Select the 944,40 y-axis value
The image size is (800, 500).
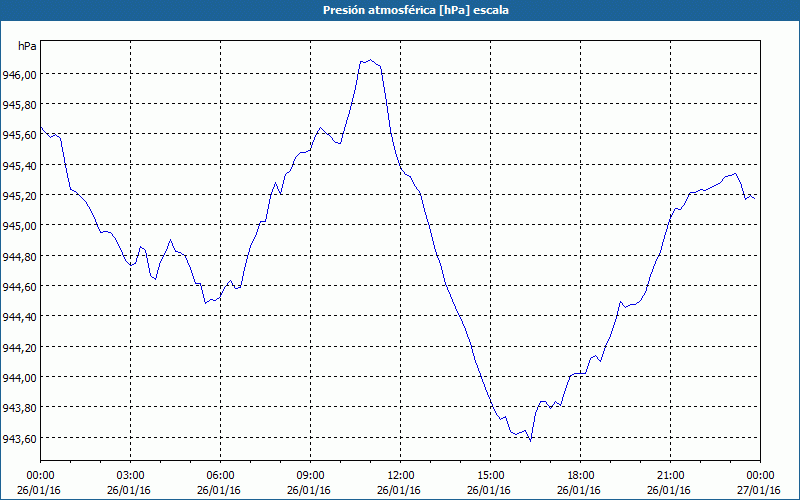(x=19, y=317)
